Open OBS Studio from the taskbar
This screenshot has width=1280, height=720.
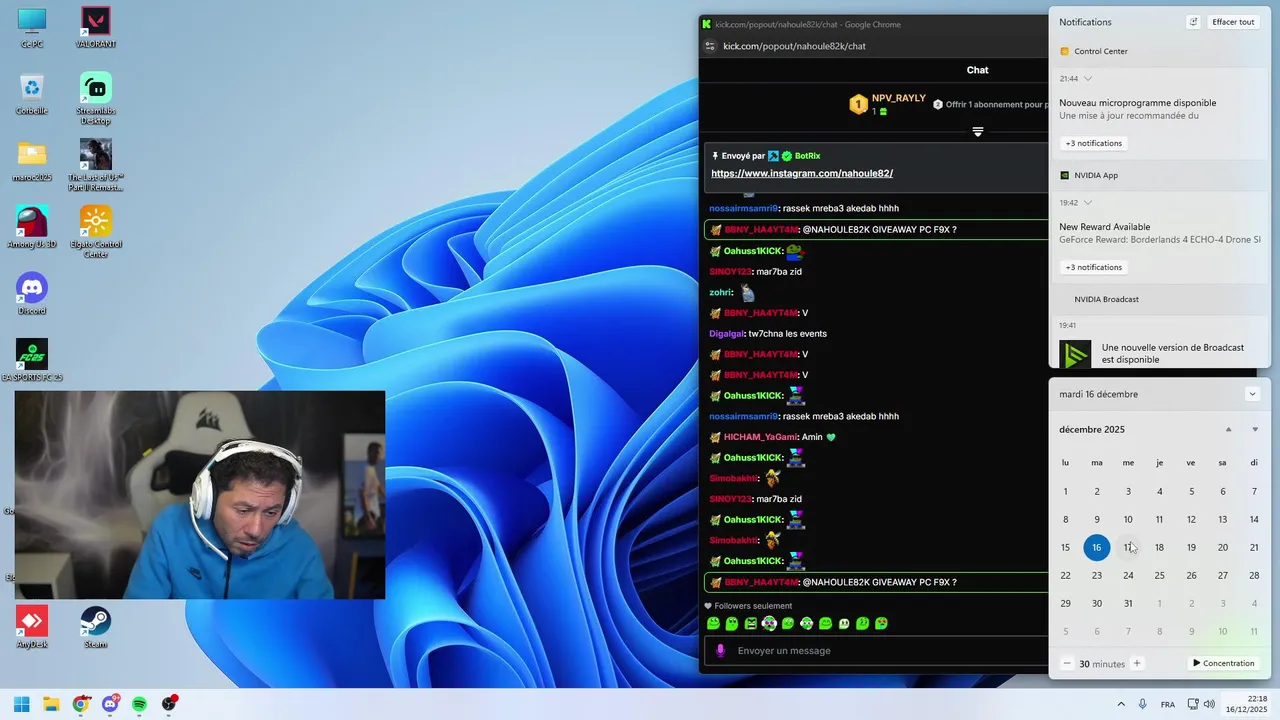coord(169,704)
